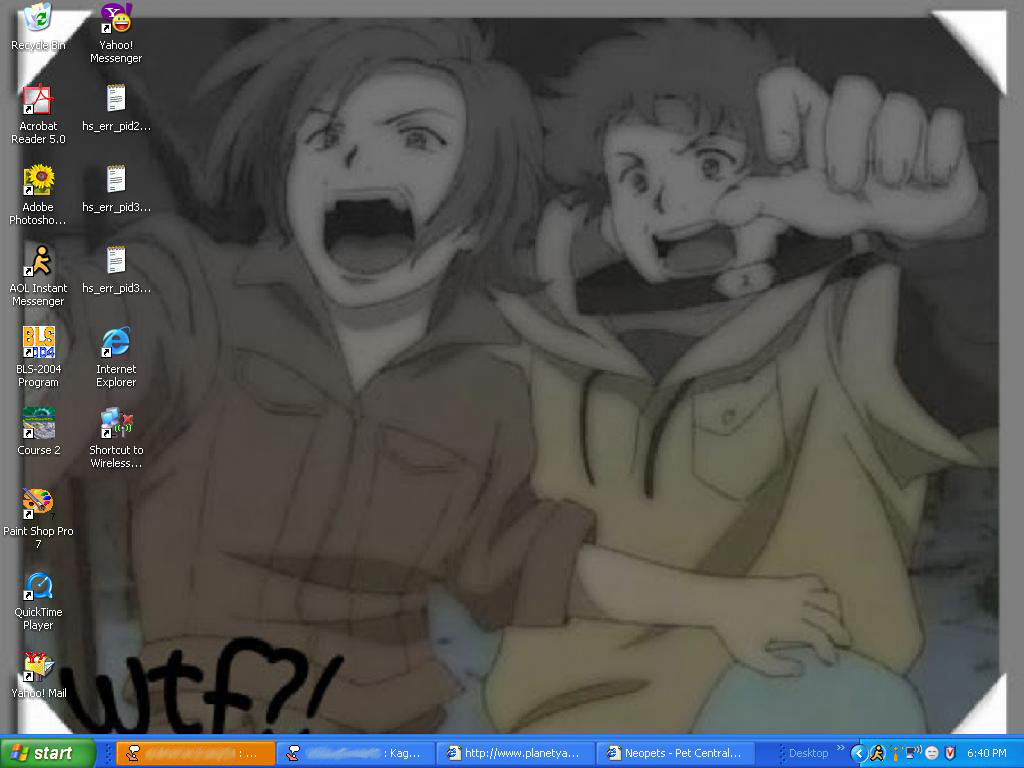Image resolution: width=1024 pixels, height=768 pixels.
Task: Select the hs_err_pid3 file beside AOL Messenger
Action: coord(116,270)
